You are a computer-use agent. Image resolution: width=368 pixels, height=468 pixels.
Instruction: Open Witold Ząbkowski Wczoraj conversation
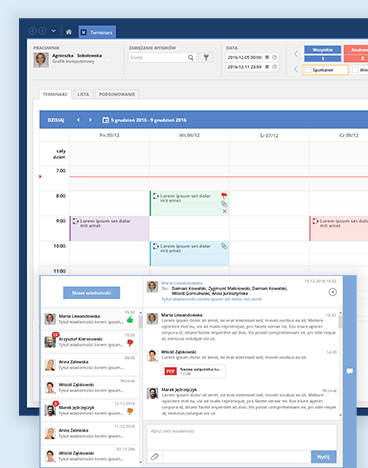[90, 388]
